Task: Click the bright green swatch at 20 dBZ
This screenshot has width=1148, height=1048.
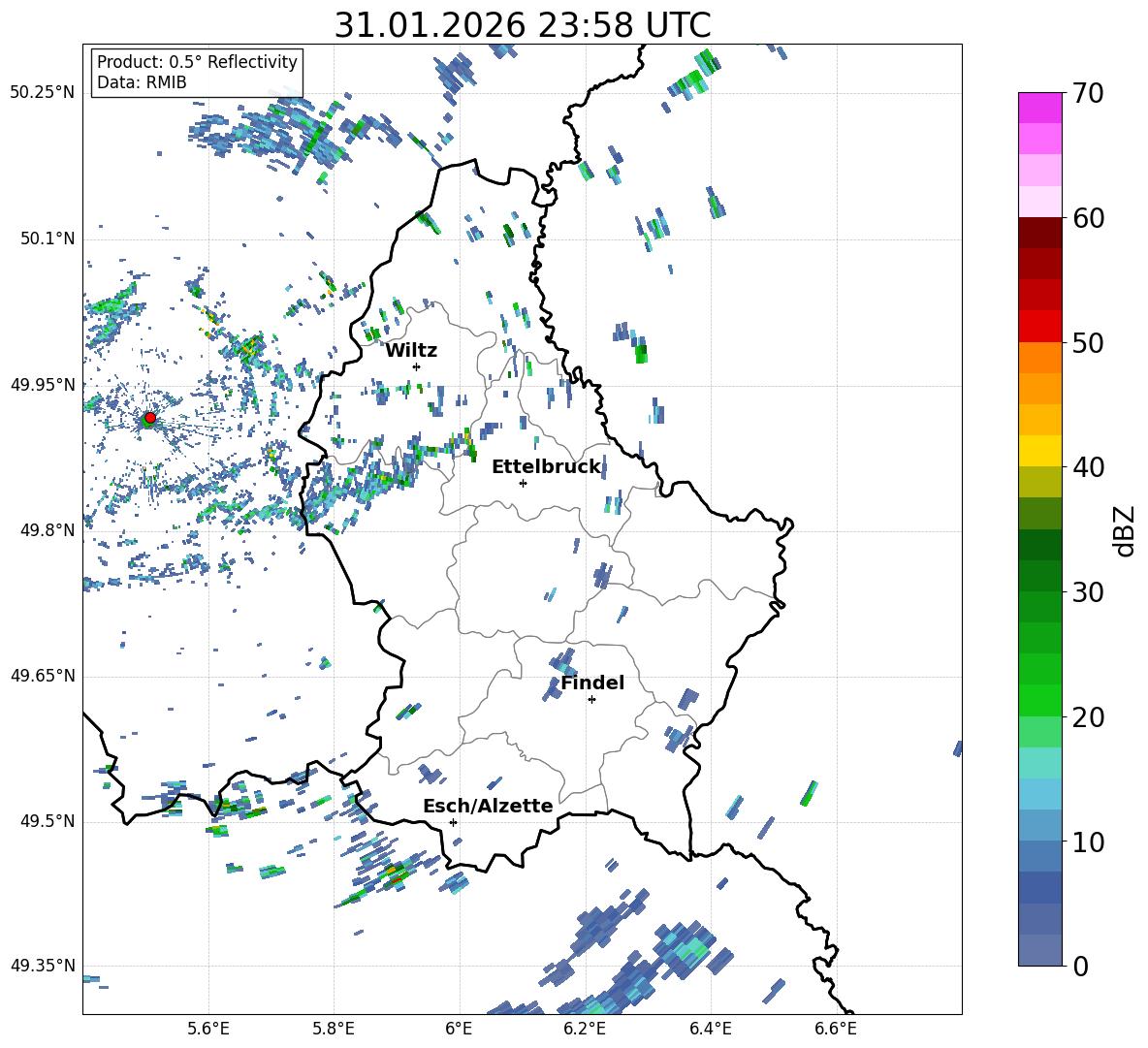Action: (1040, 700)
